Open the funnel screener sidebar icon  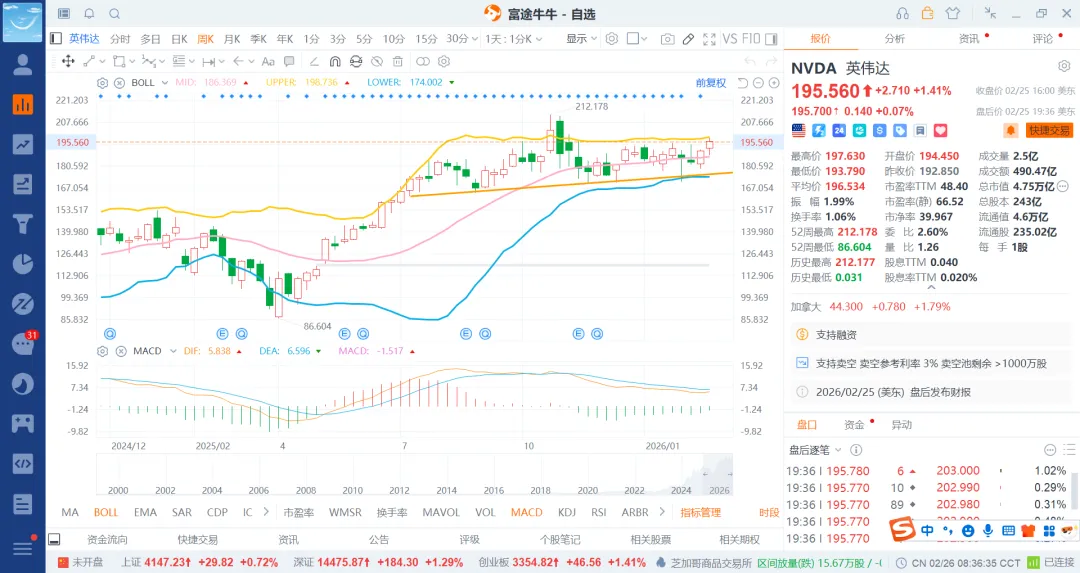click(23, 224)
